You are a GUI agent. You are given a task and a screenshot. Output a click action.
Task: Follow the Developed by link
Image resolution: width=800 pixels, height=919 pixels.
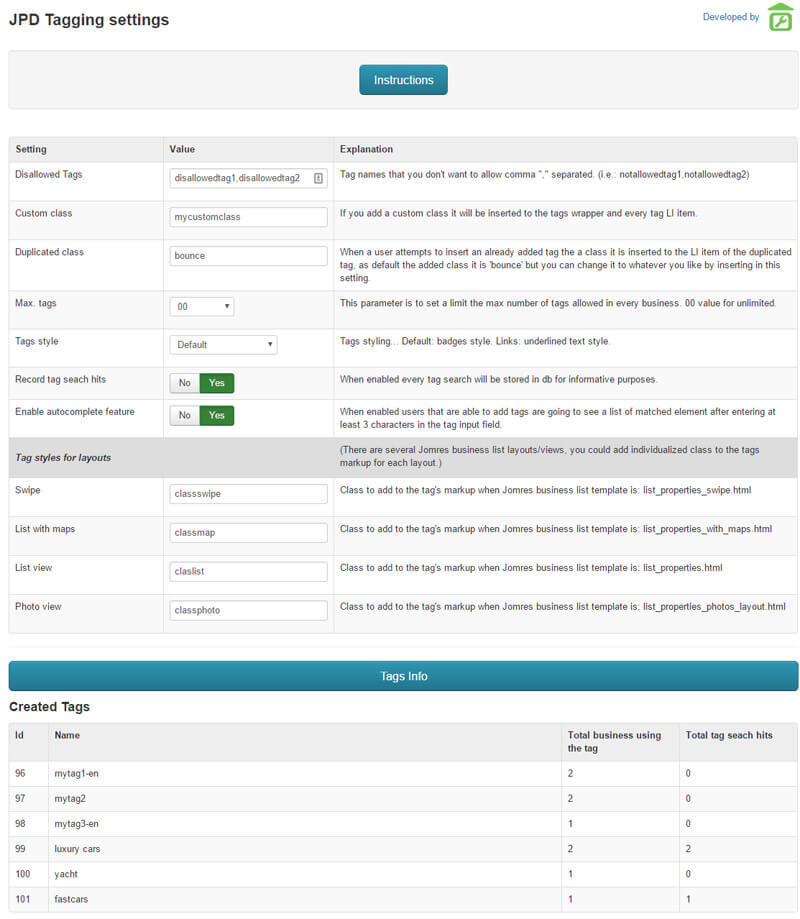coord(730,17)
